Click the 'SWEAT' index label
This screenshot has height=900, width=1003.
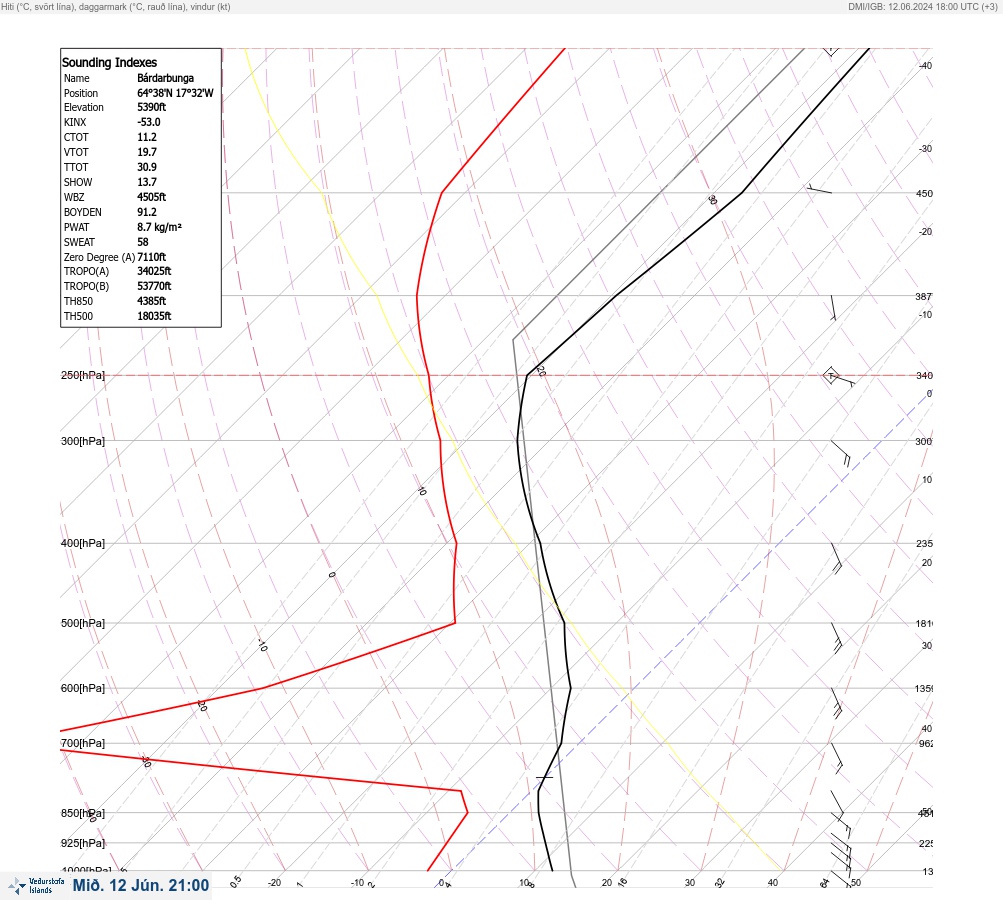click(x=79, y=242)
